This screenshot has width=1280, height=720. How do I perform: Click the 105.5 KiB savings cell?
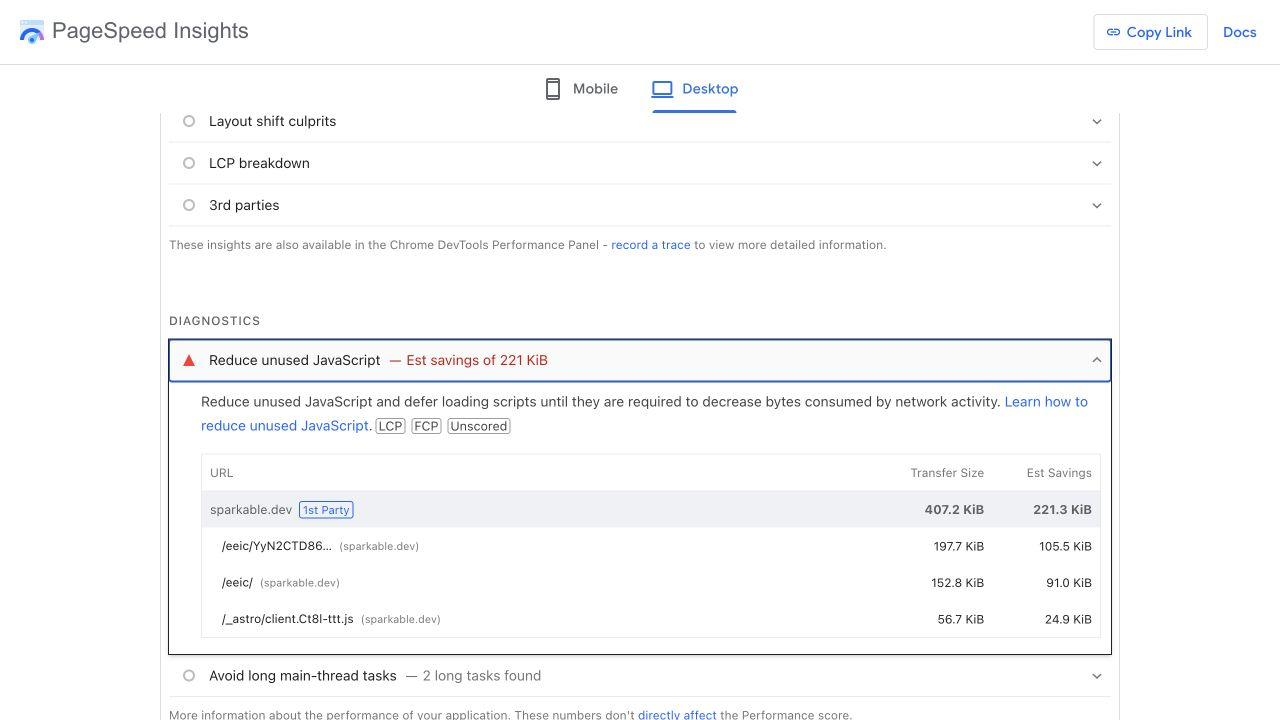click(1065, 546)
